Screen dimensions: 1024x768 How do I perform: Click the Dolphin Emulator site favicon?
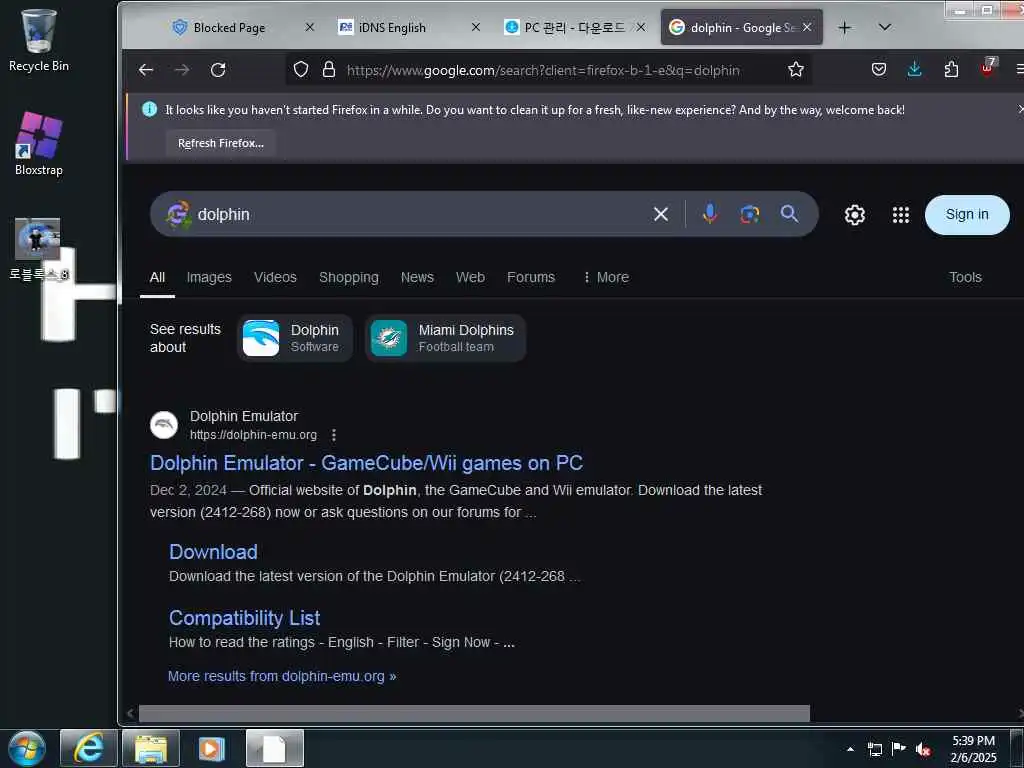pos(164,425)
